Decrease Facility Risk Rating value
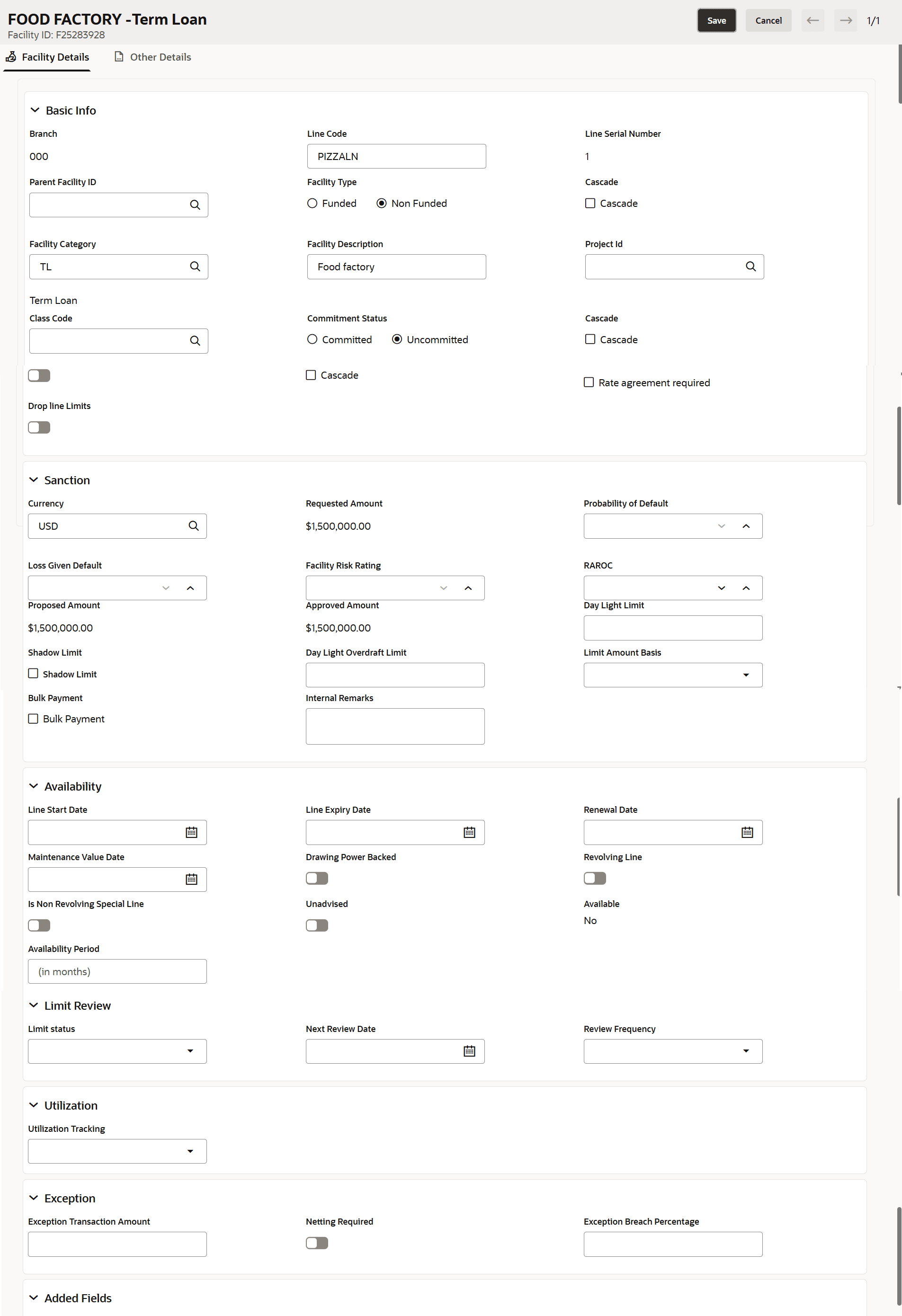The height and width of the screenshot is (1316, 902). (x=443, y=588)
